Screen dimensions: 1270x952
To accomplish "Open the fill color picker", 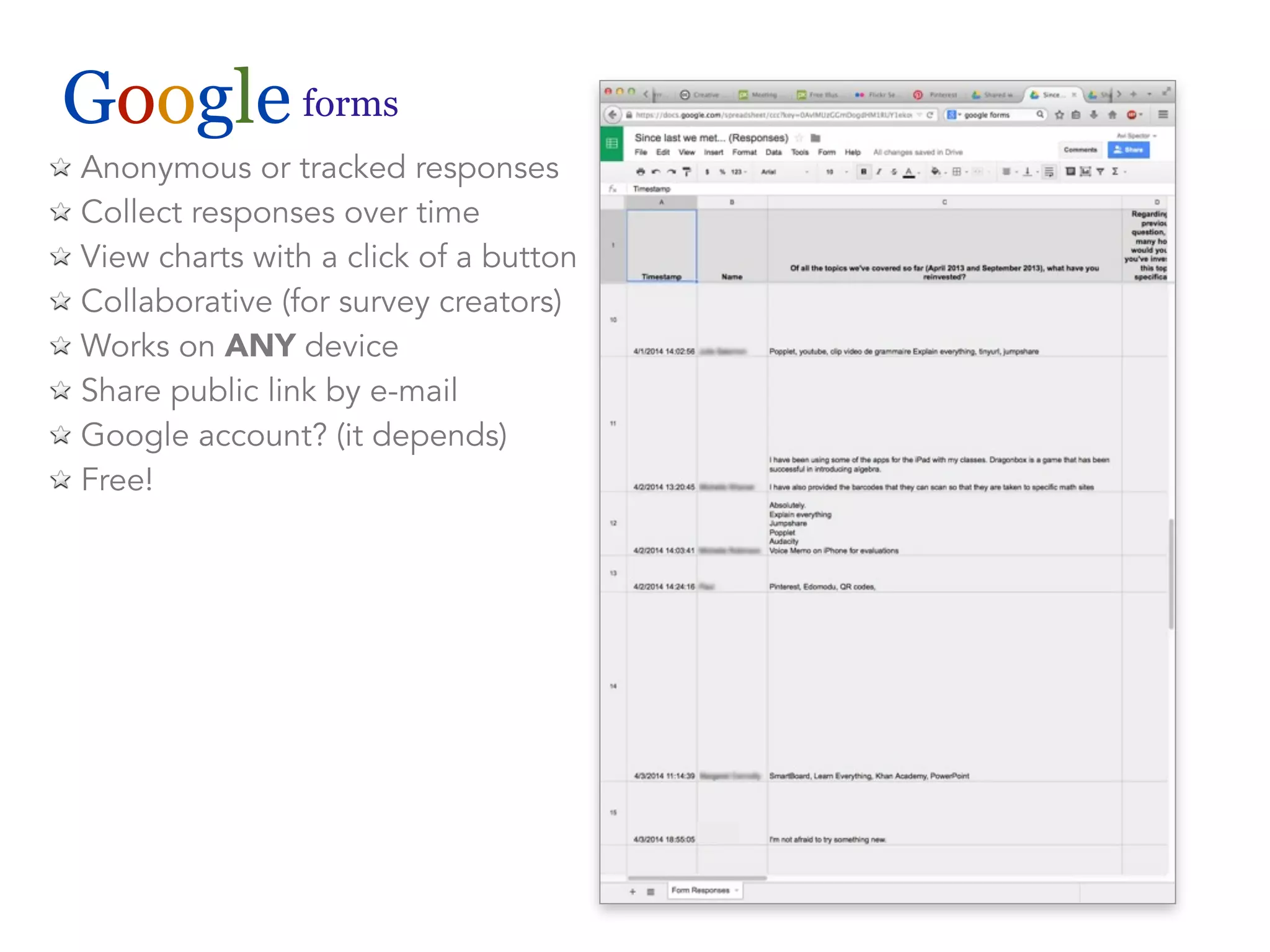I will coord(938,172).
